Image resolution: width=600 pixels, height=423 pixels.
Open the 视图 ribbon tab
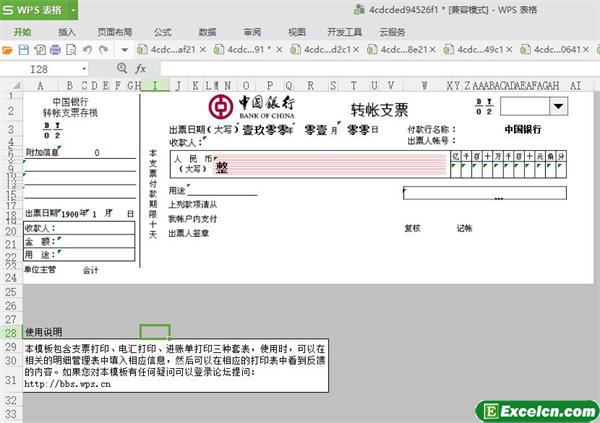tap(297, 32)
